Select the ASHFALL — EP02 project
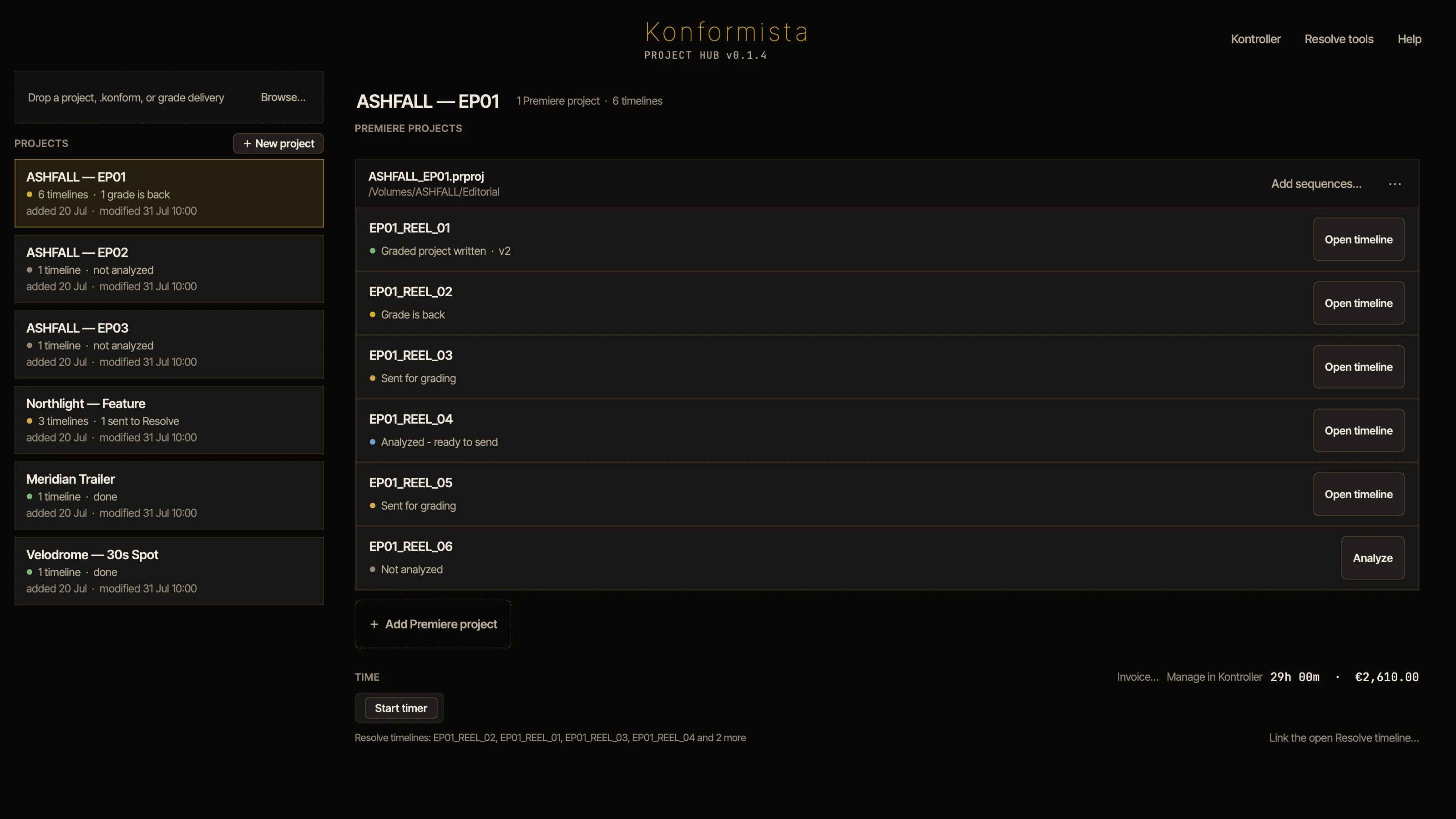Viewport: 1456px width, 819px height. point(169,269)
